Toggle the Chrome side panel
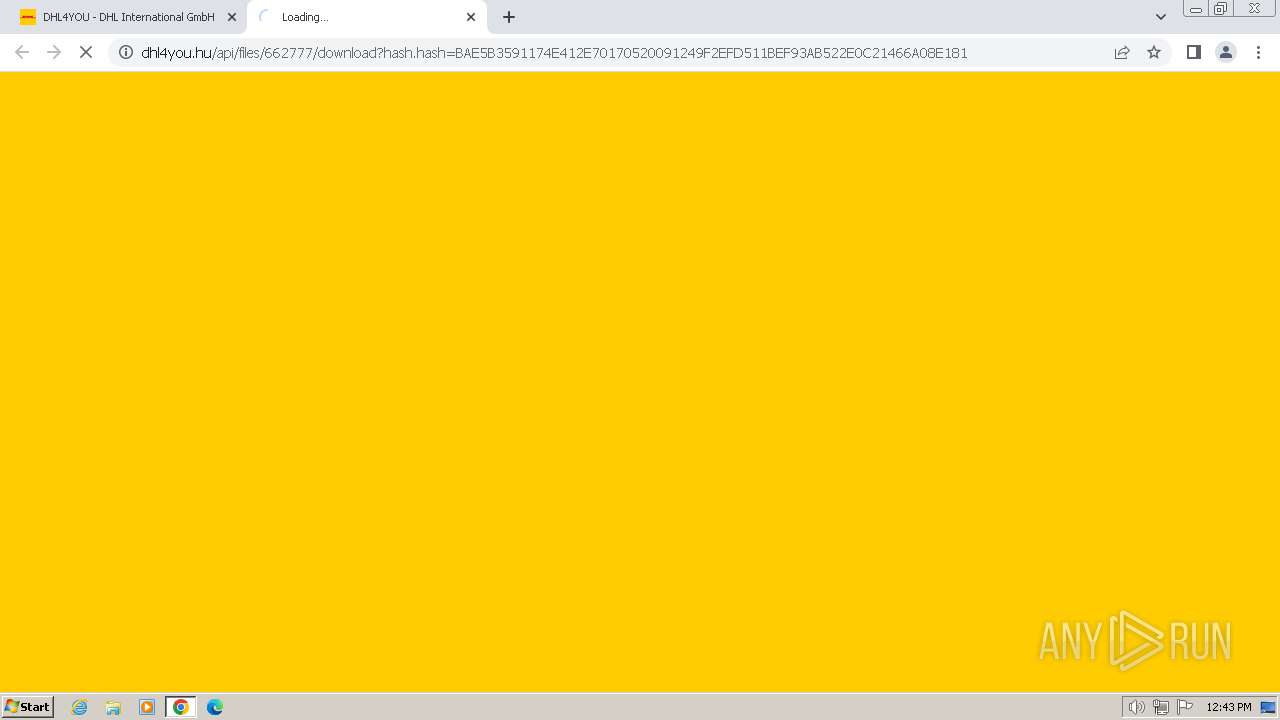 pyautogui.click(x=1194, y=53)
